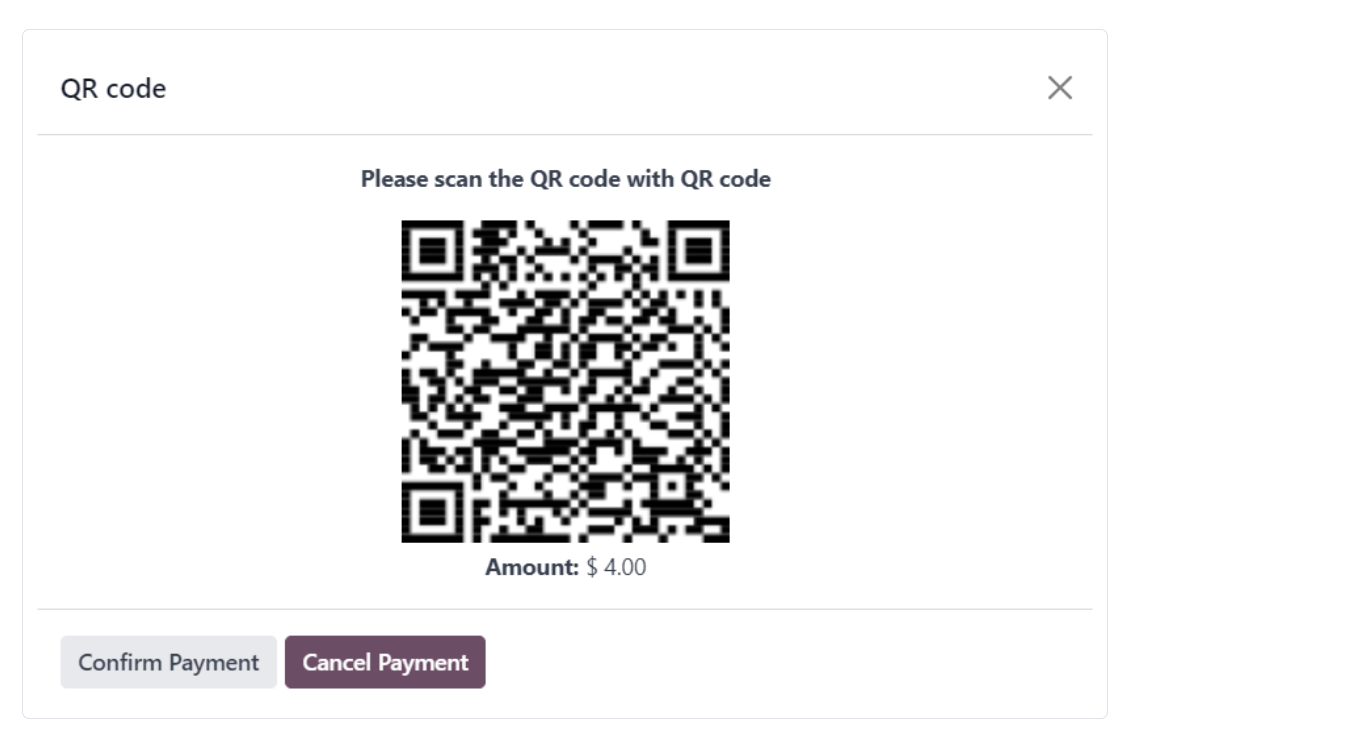Cancel the payment with Cancel Payment button
1360x746 pixels.
384,661
